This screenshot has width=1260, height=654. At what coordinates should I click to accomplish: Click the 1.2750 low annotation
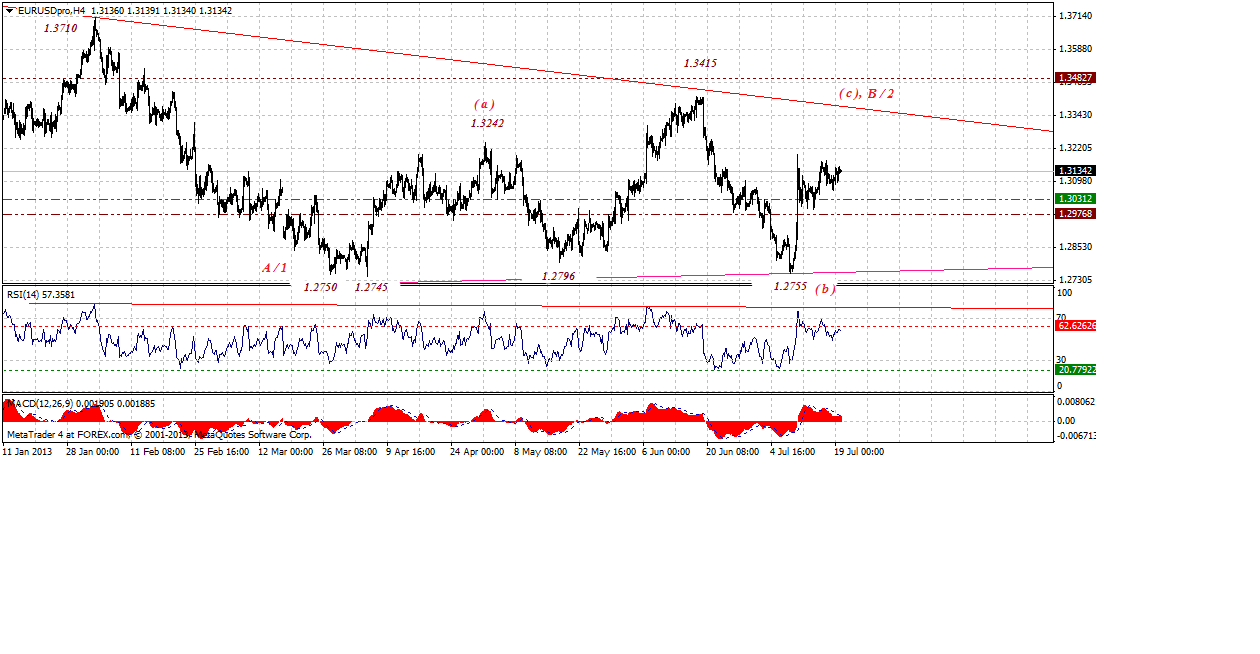pos(321,286)
